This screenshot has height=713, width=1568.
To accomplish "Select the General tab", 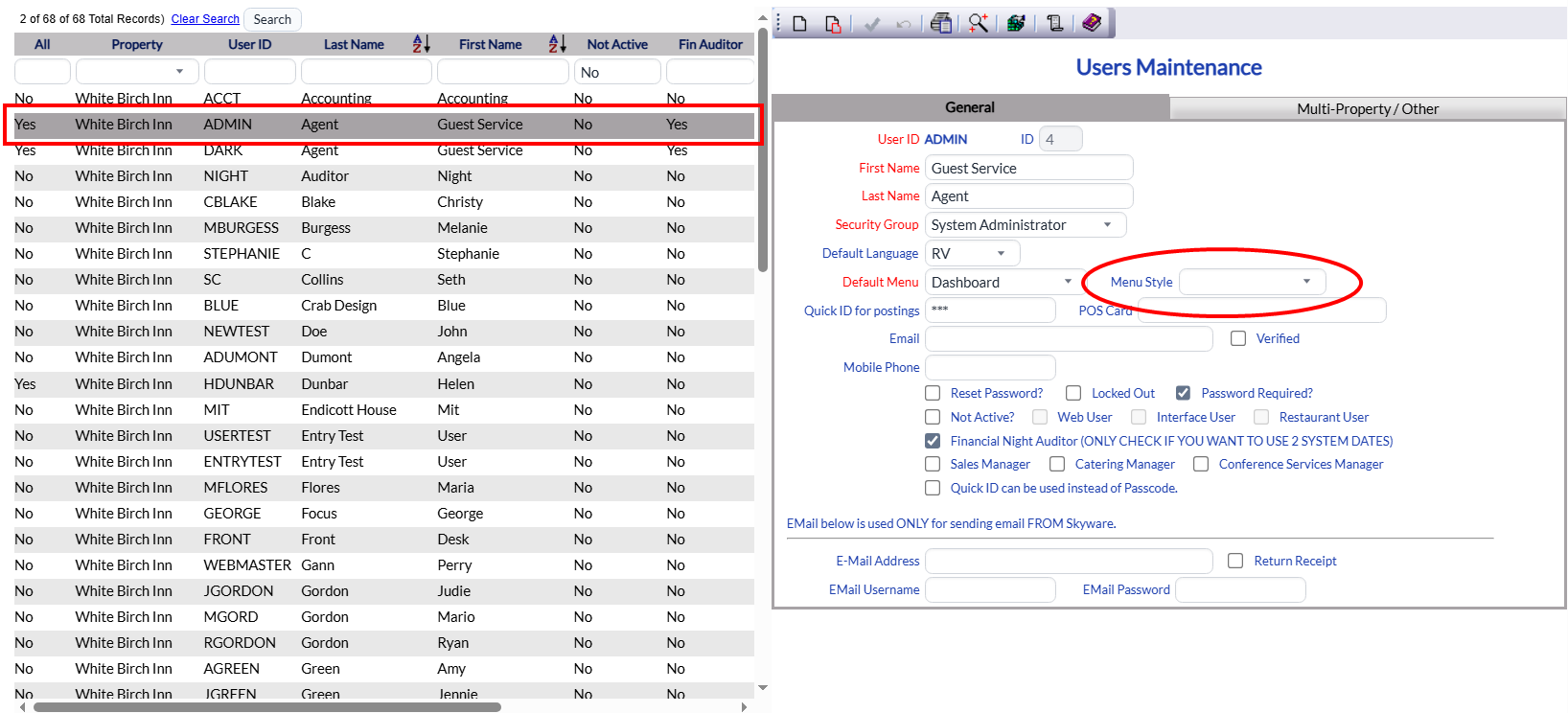I will (969, 107).
